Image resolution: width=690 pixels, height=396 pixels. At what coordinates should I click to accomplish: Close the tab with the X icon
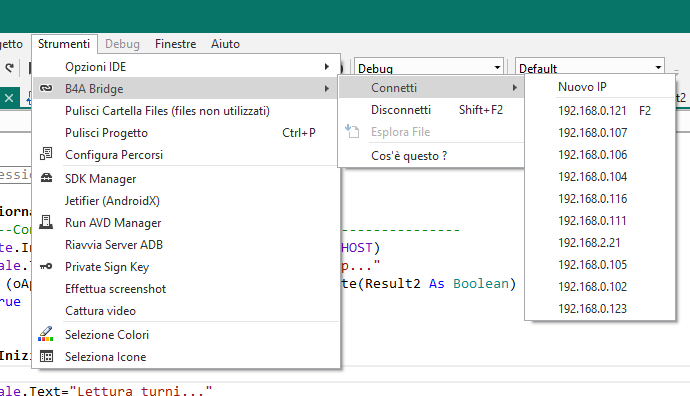9,98
